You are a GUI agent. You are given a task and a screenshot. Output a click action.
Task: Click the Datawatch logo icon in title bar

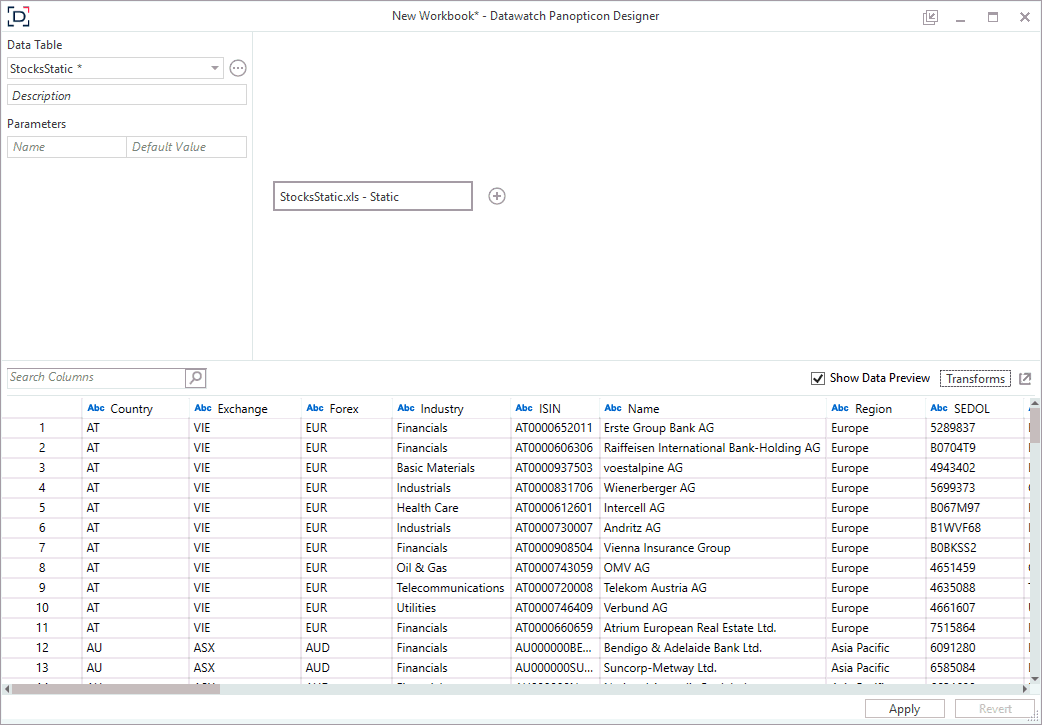pyautogui.click(x=18, y=17)
